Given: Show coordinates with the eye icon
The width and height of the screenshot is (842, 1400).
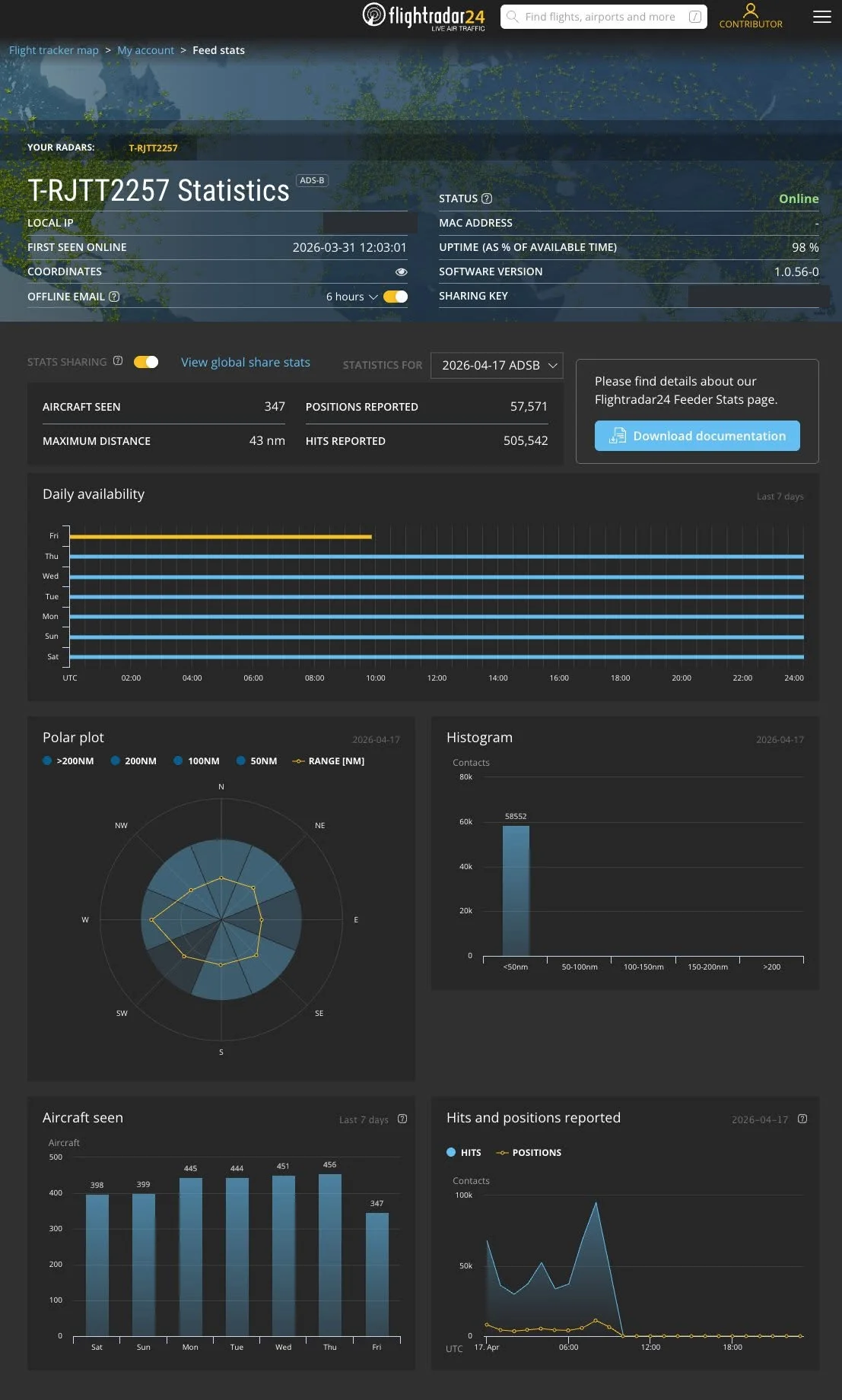Looking at the screenshot, I should click(402, 271).
